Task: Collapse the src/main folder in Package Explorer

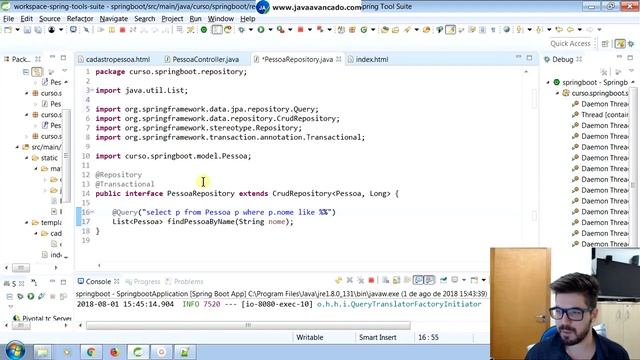Action: [x=17, y=147]
